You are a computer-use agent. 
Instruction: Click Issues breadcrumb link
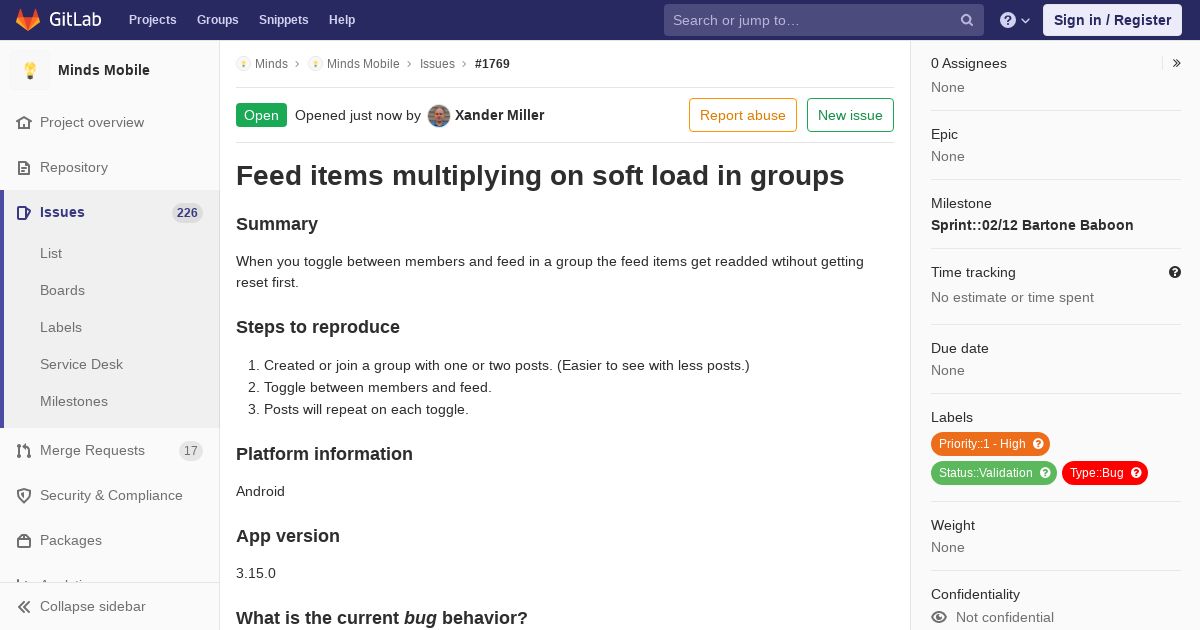(437, 64)
